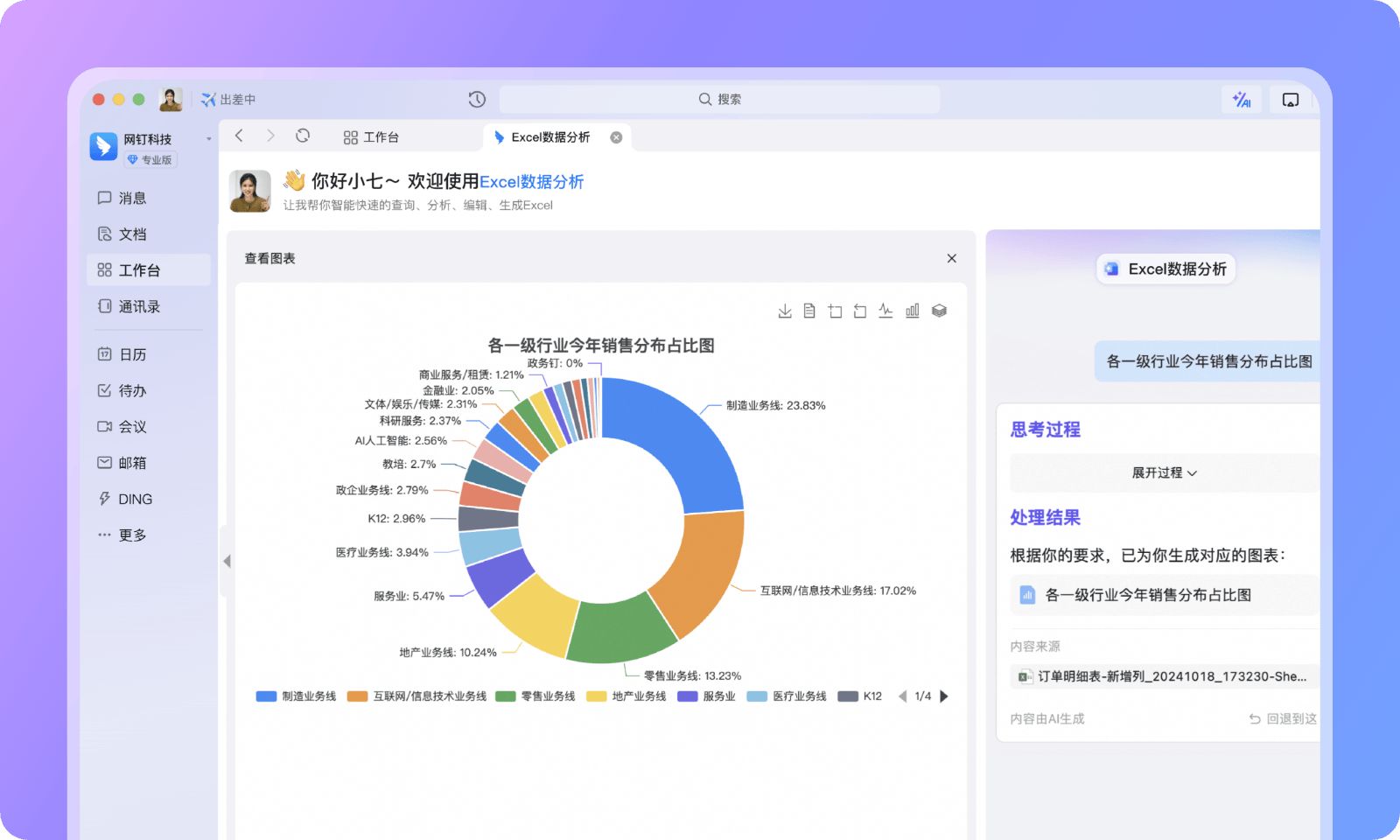Open the 网钉科技 organization dropdown

coord(208,139)
